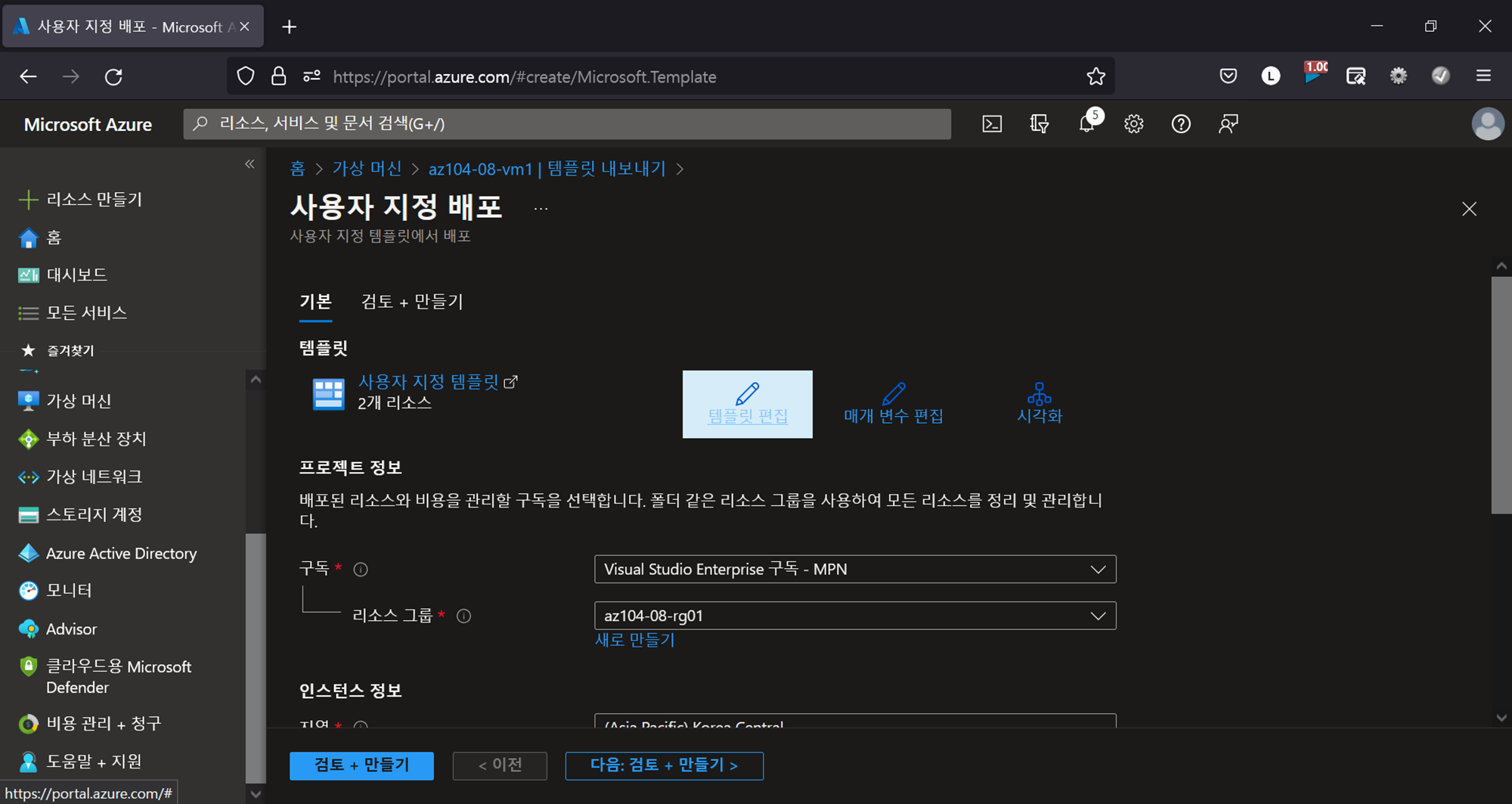The width and height of the screenshot is (1512, 804).
Task: Click 홈 in the breadcrumb
Action: pyautogui.click(x=297, y=169)
